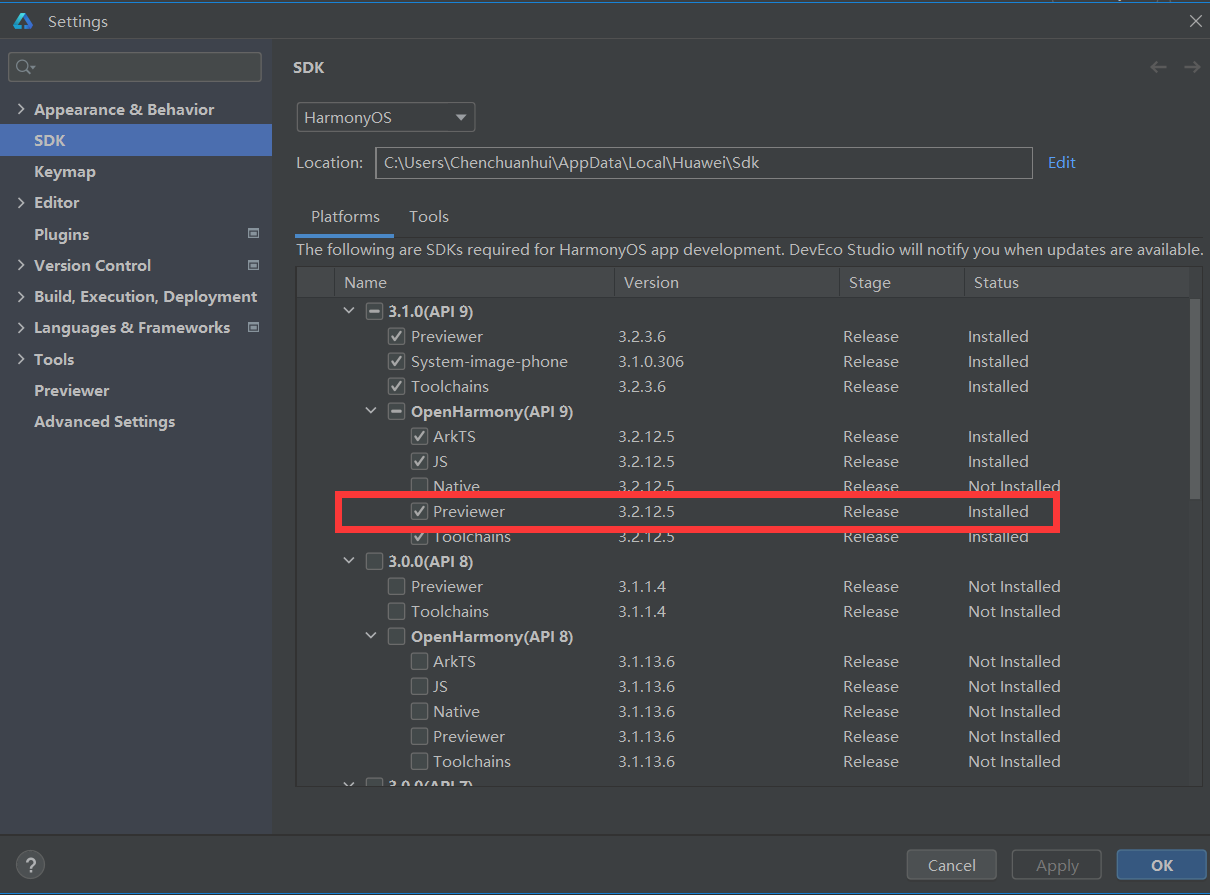The width and height of the screenshot is (1210, 895).
Task: Open help with question mark icon
Action: click(30, 865)
